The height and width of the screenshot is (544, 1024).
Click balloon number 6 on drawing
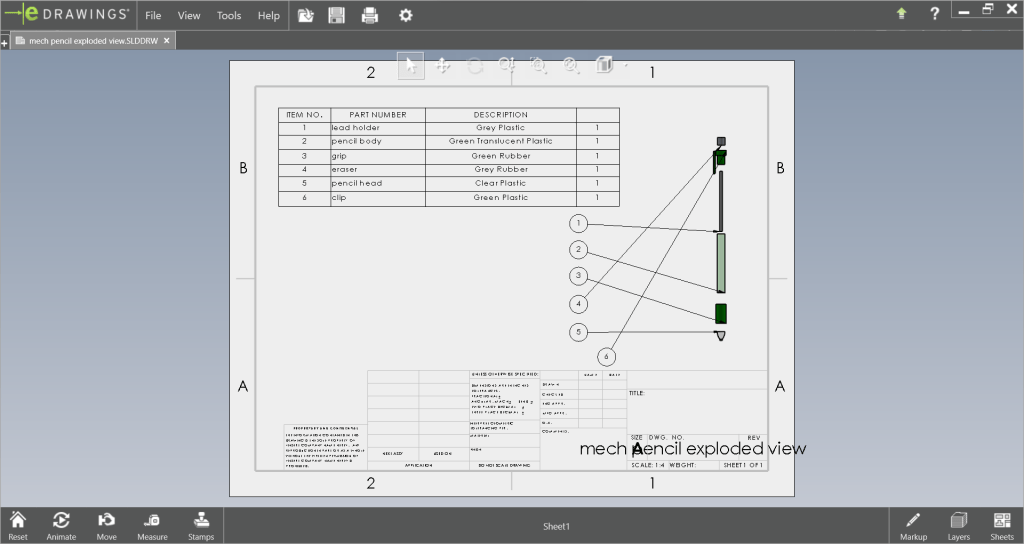(607, 356)
